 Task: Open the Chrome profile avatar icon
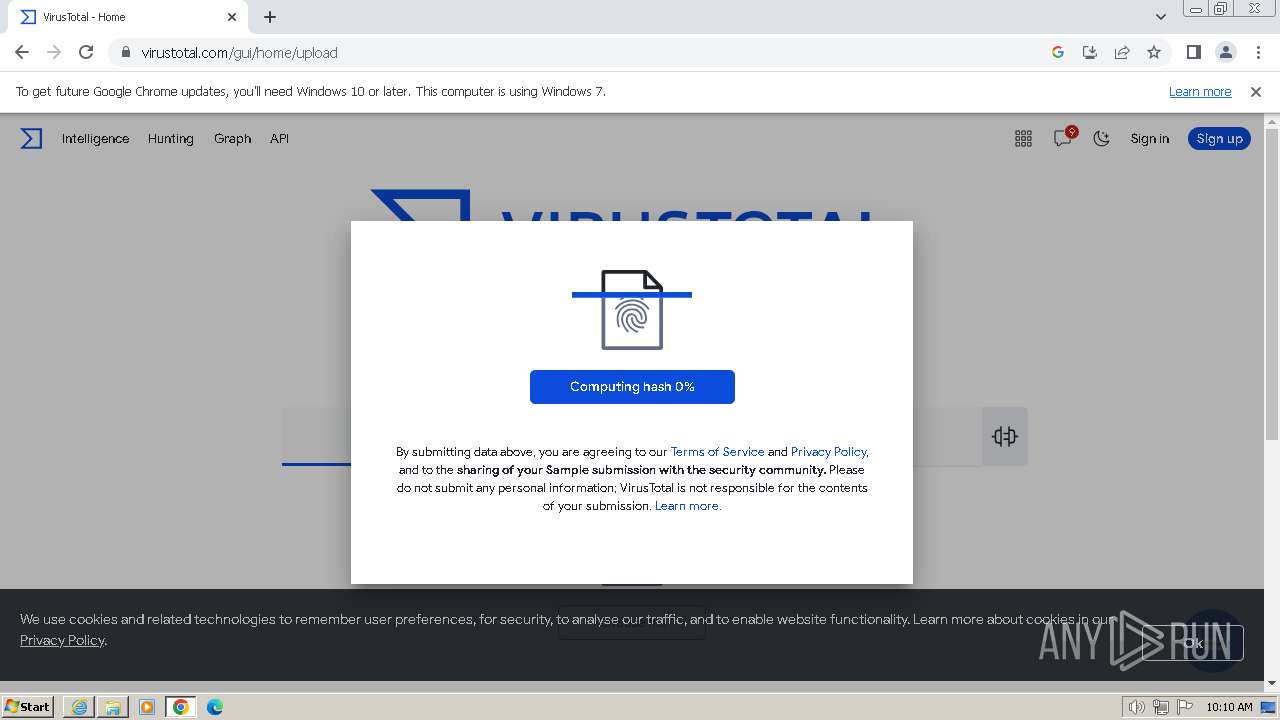tap(1225, 52)
